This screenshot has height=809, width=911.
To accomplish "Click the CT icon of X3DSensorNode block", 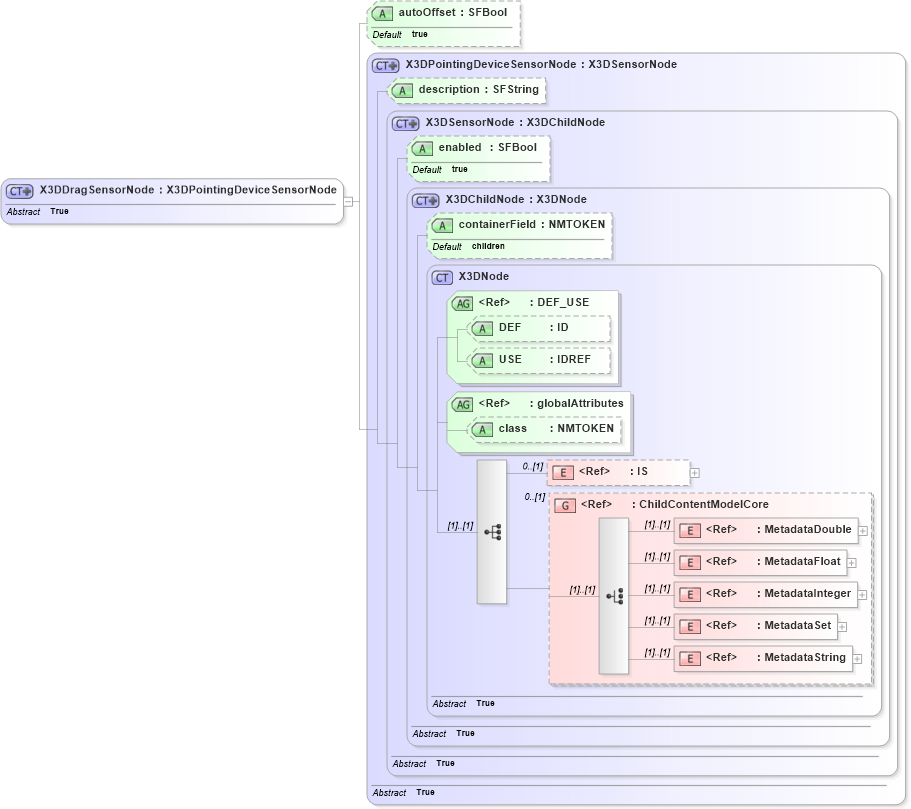I will (x=406, y=123).
